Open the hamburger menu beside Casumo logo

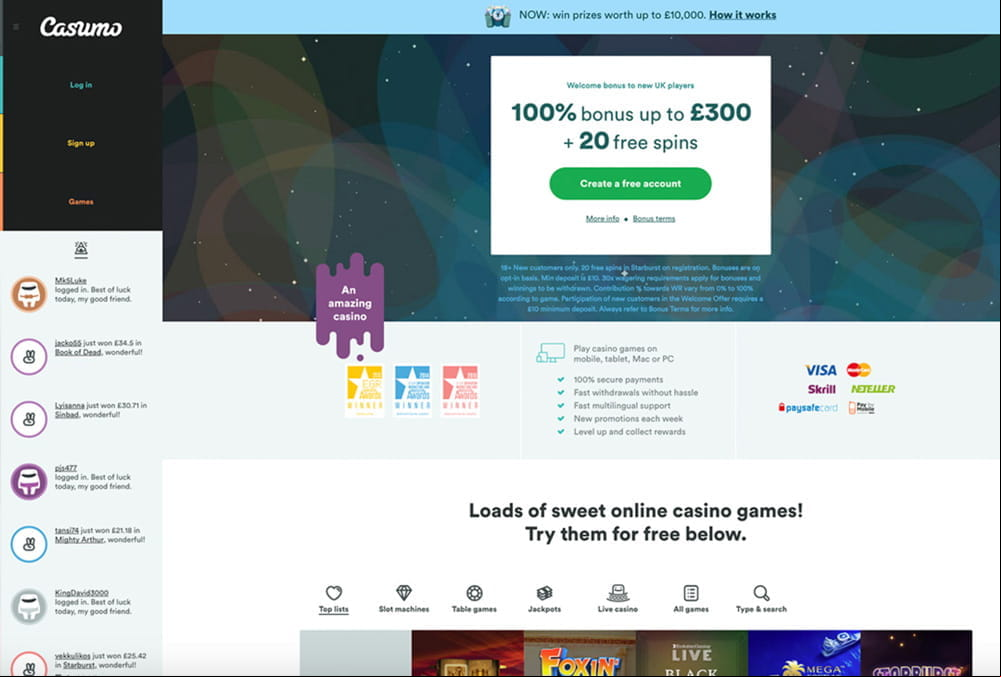(17, 27)
